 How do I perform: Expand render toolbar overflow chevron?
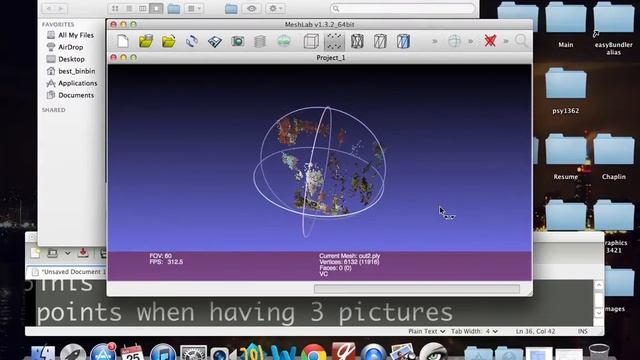pos(435,41)
